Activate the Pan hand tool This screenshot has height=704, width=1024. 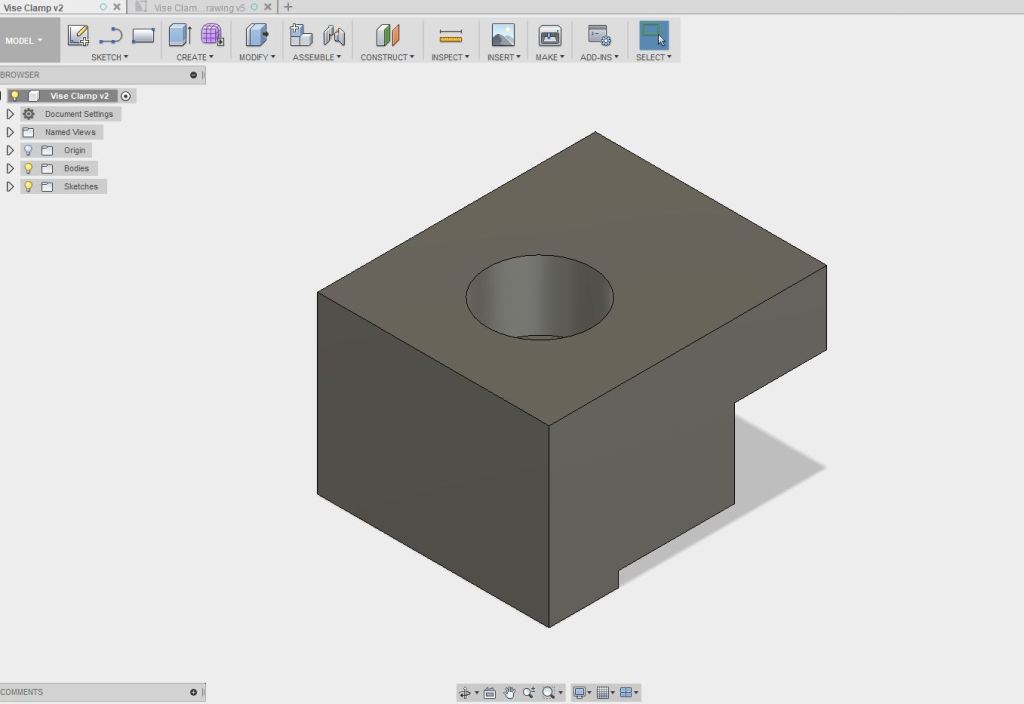click(509, 692)
